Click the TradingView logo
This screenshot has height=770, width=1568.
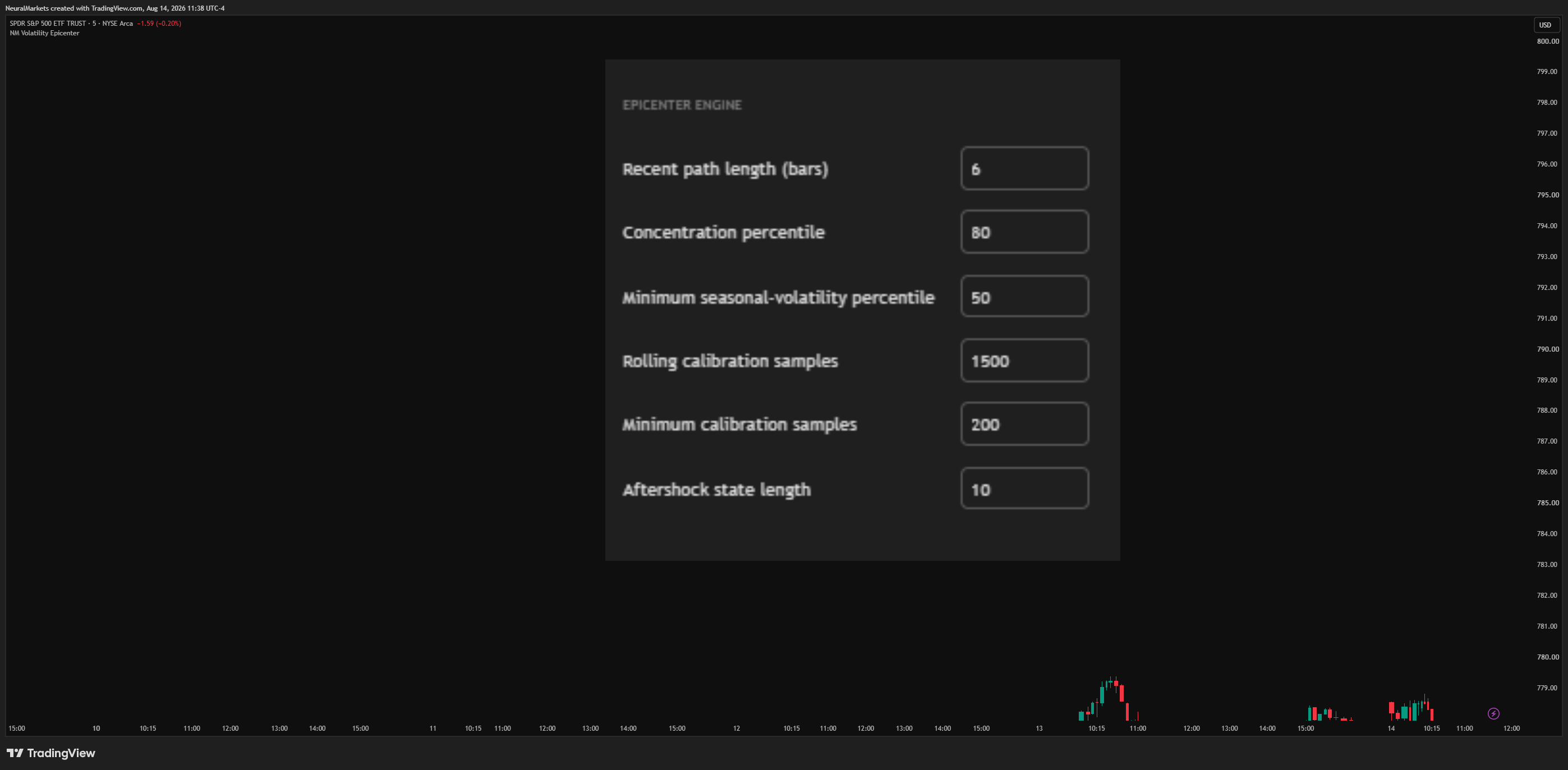coord(51,753)
